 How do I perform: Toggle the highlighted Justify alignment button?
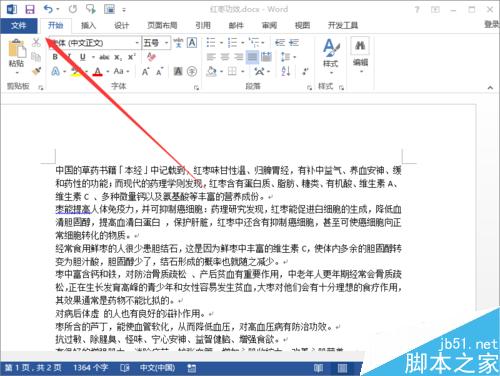(x=252, y=57)
